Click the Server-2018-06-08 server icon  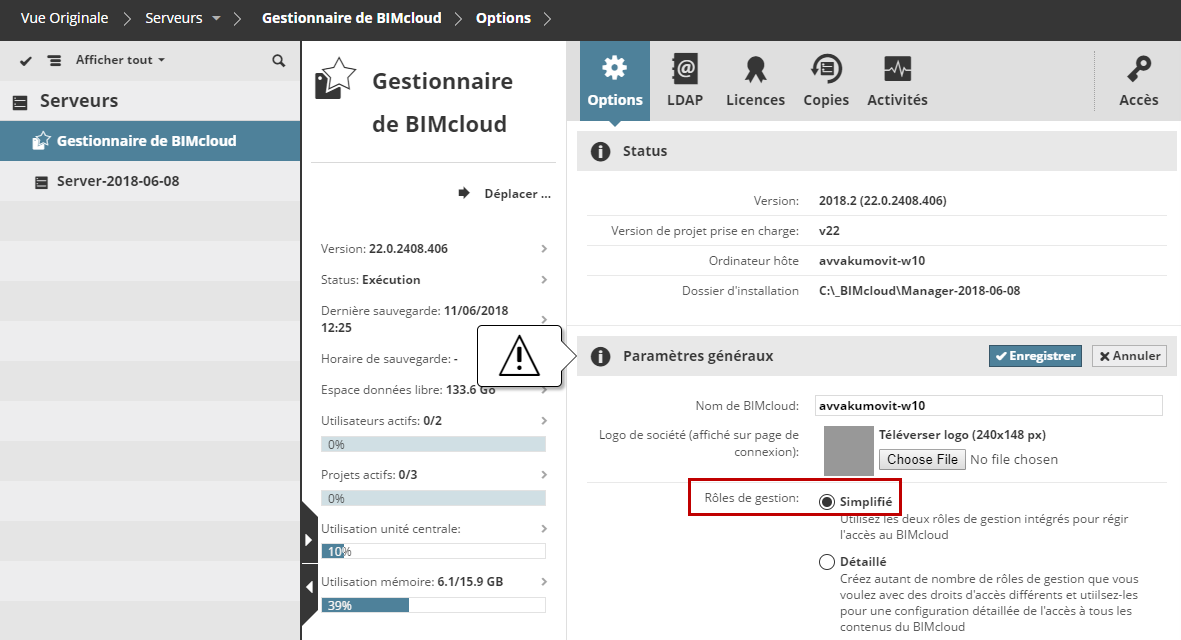tap(41, 182)
